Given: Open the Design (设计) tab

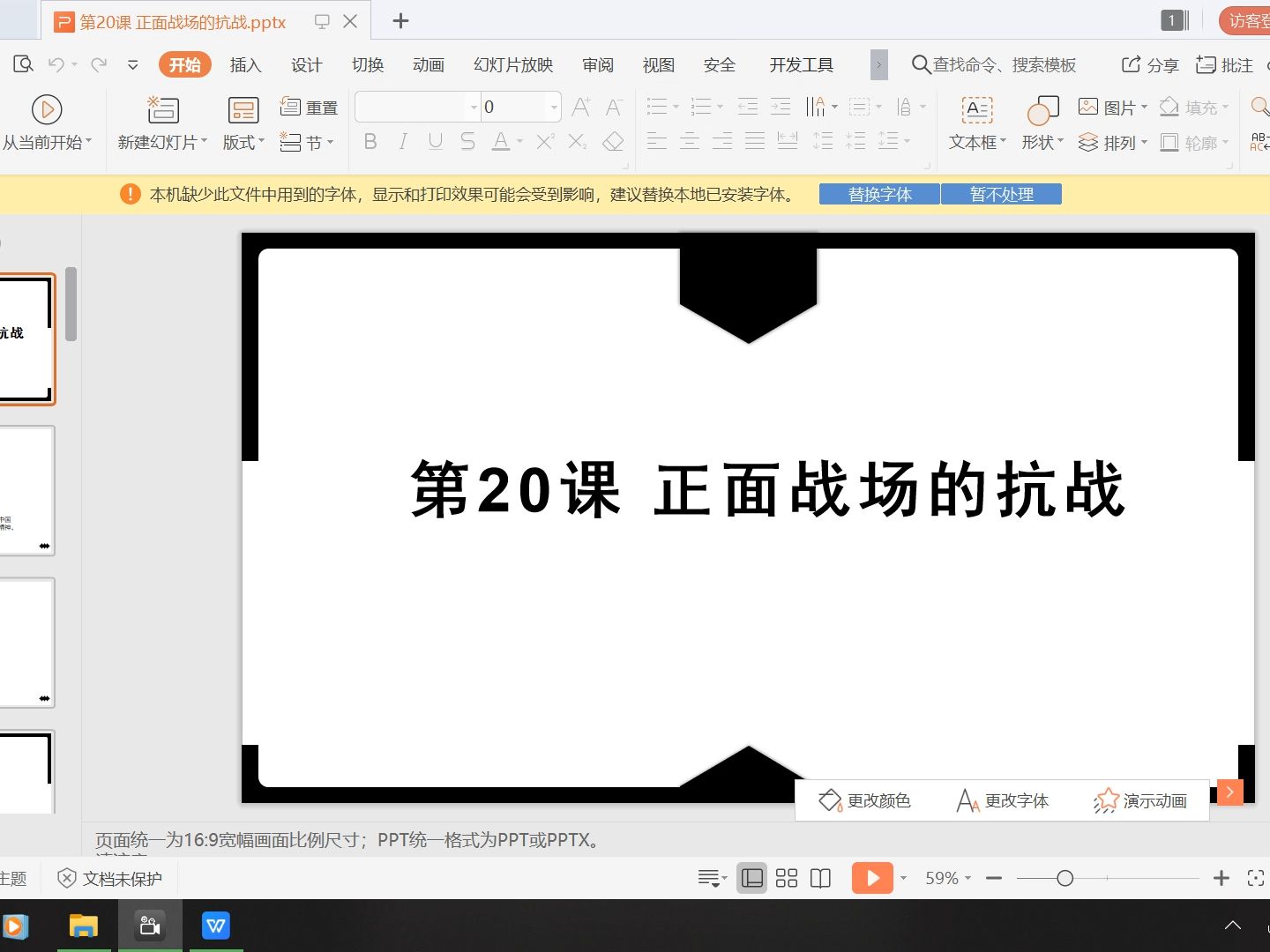Looking at the screenshot, I should point(306,64).
